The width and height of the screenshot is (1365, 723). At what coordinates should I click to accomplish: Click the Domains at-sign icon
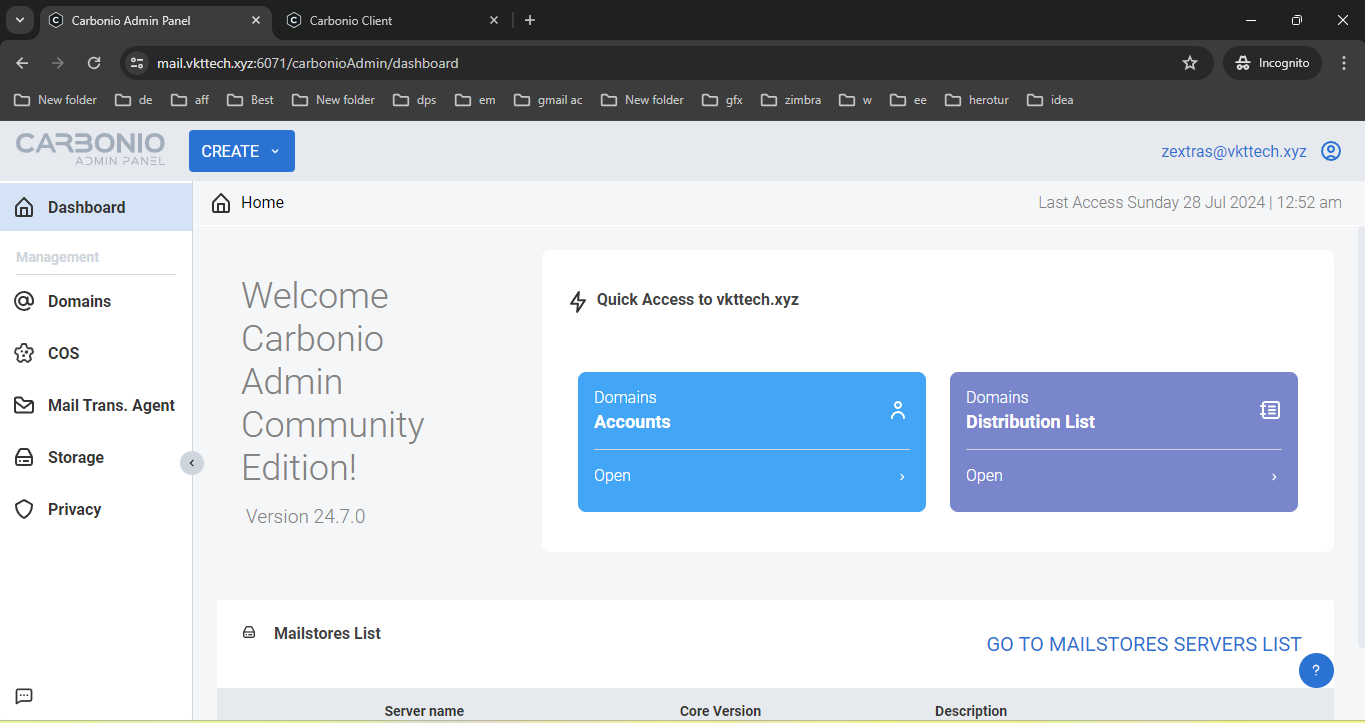click(x=25, y=301)
